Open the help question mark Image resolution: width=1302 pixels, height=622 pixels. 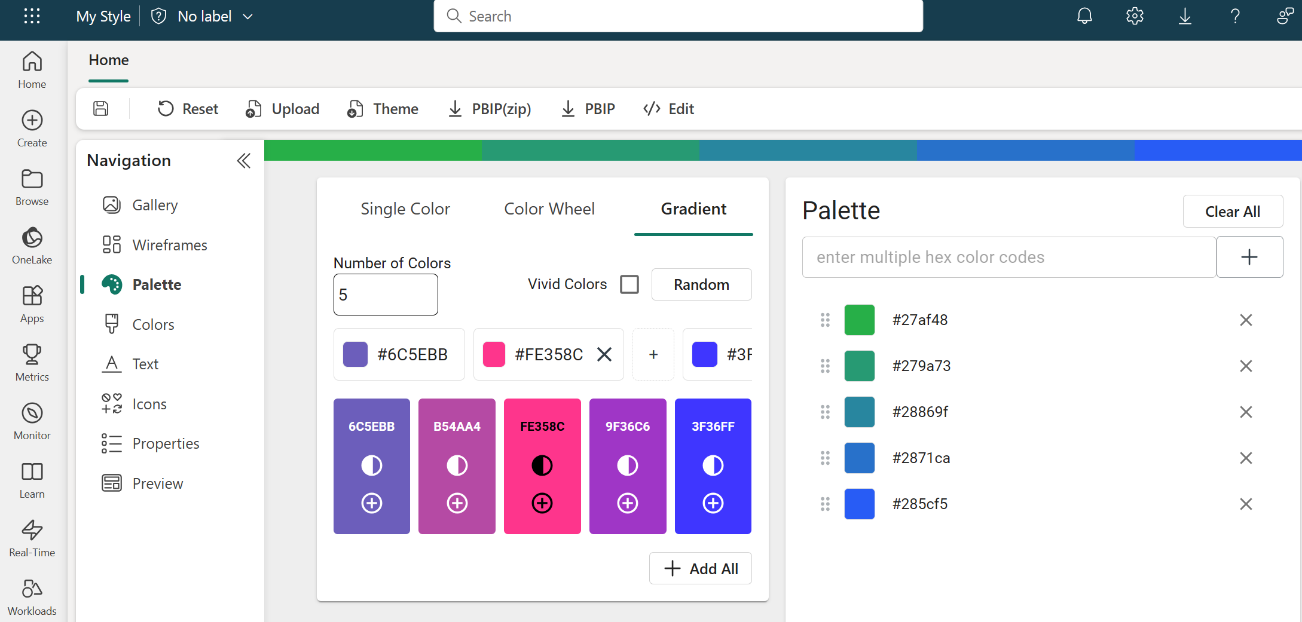(x=1235, y=16)
